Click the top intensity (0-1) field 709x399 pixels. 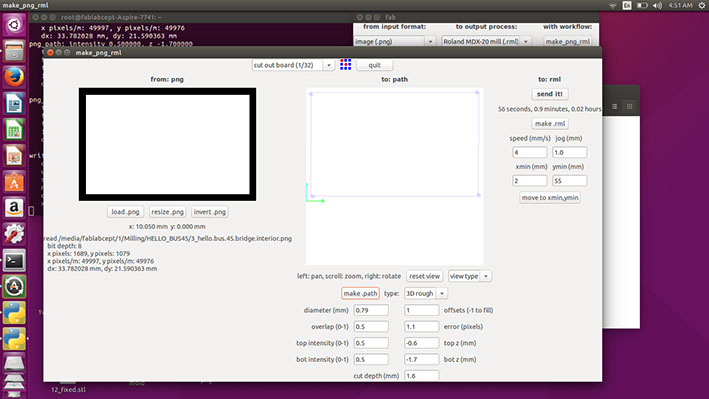371,343
